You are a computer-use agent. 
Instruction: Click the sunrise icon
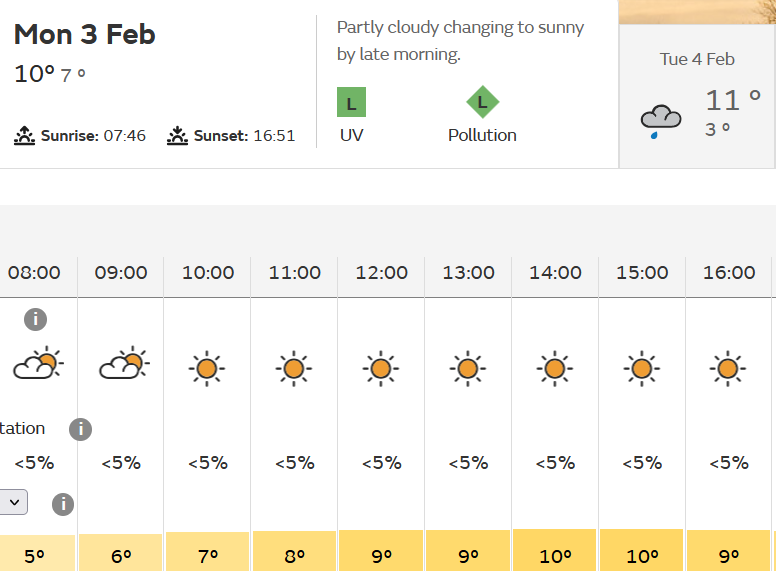[25, 135]
